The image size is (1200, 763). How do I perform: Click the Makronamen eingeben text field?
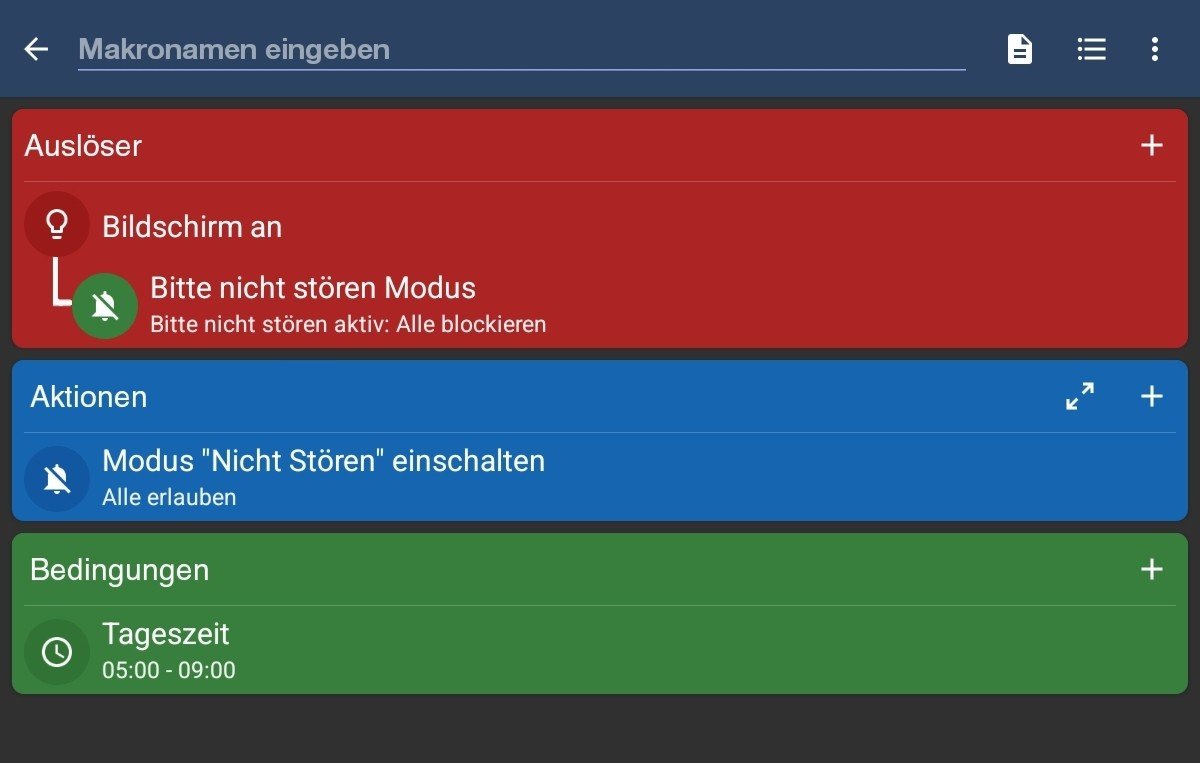pos(520,49)
